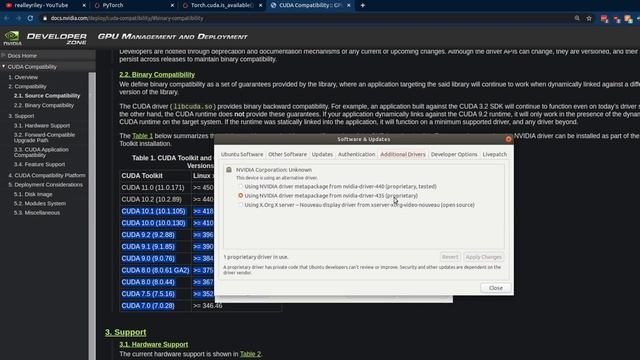Click the Revert button
This screenshot has height=360, width=640.
(450, 257)
